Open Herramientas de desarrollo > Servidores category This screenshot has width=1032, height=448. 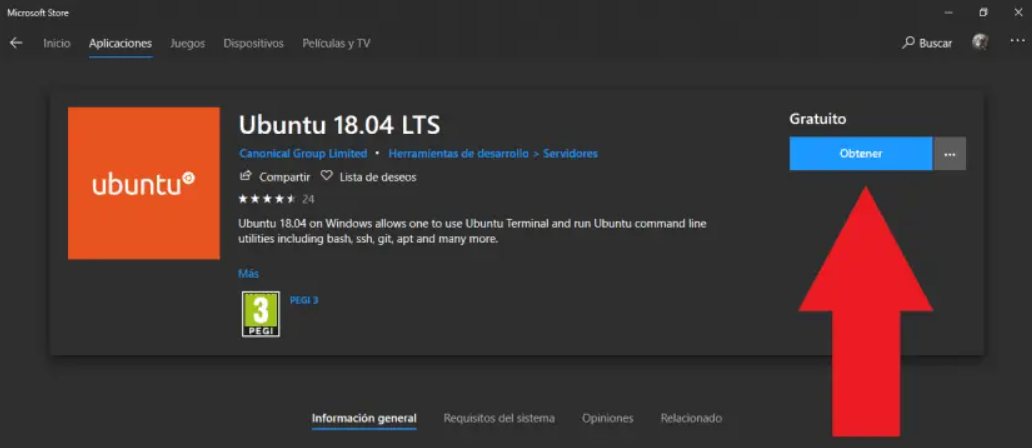493,154
